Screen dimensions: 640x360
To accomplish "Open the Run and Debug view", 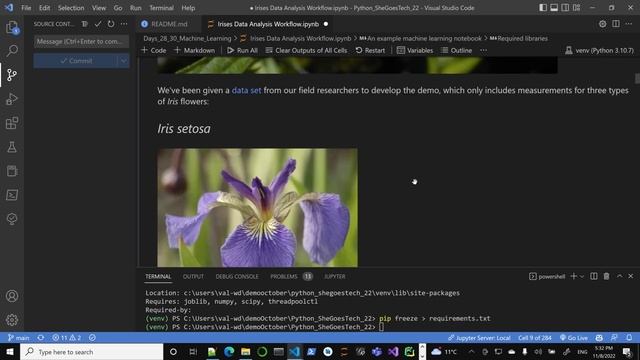I will click(12, 99).
